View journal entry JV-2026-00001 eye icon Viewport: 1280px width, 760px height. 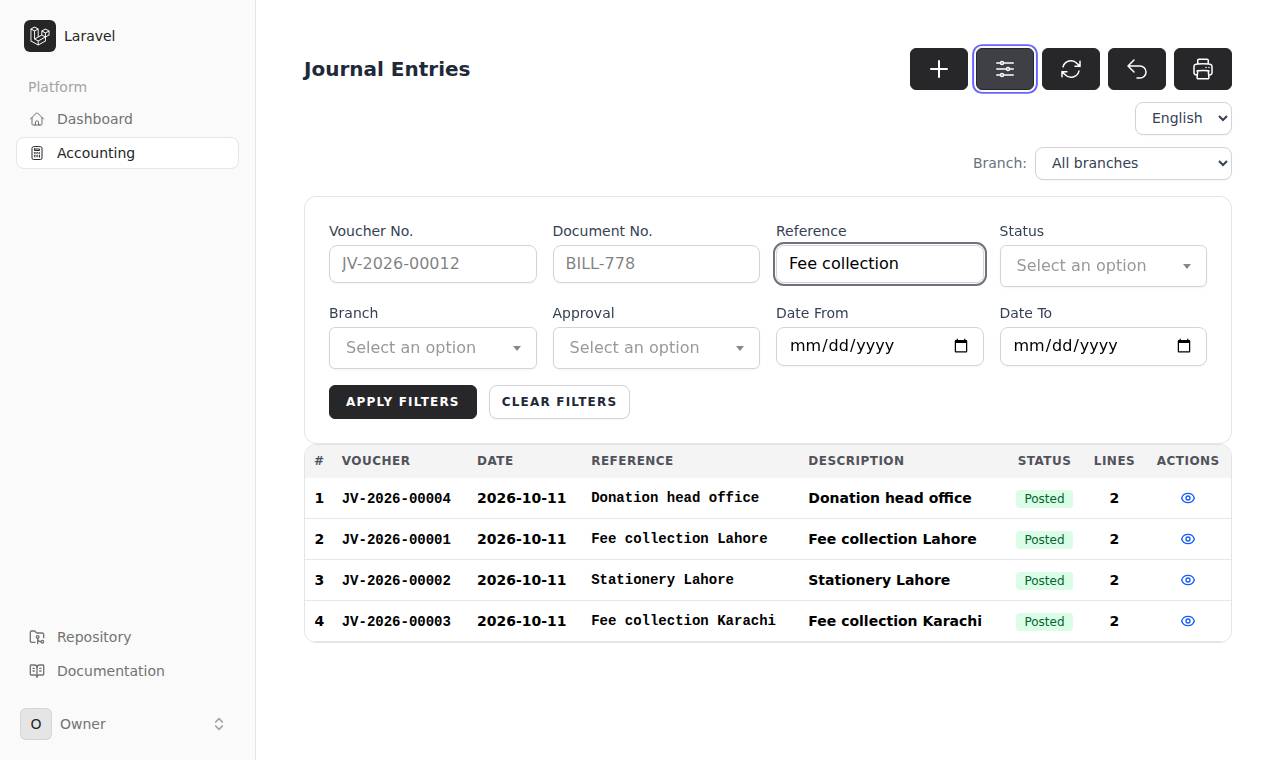pyautogui.click(x=1188, y=539)
